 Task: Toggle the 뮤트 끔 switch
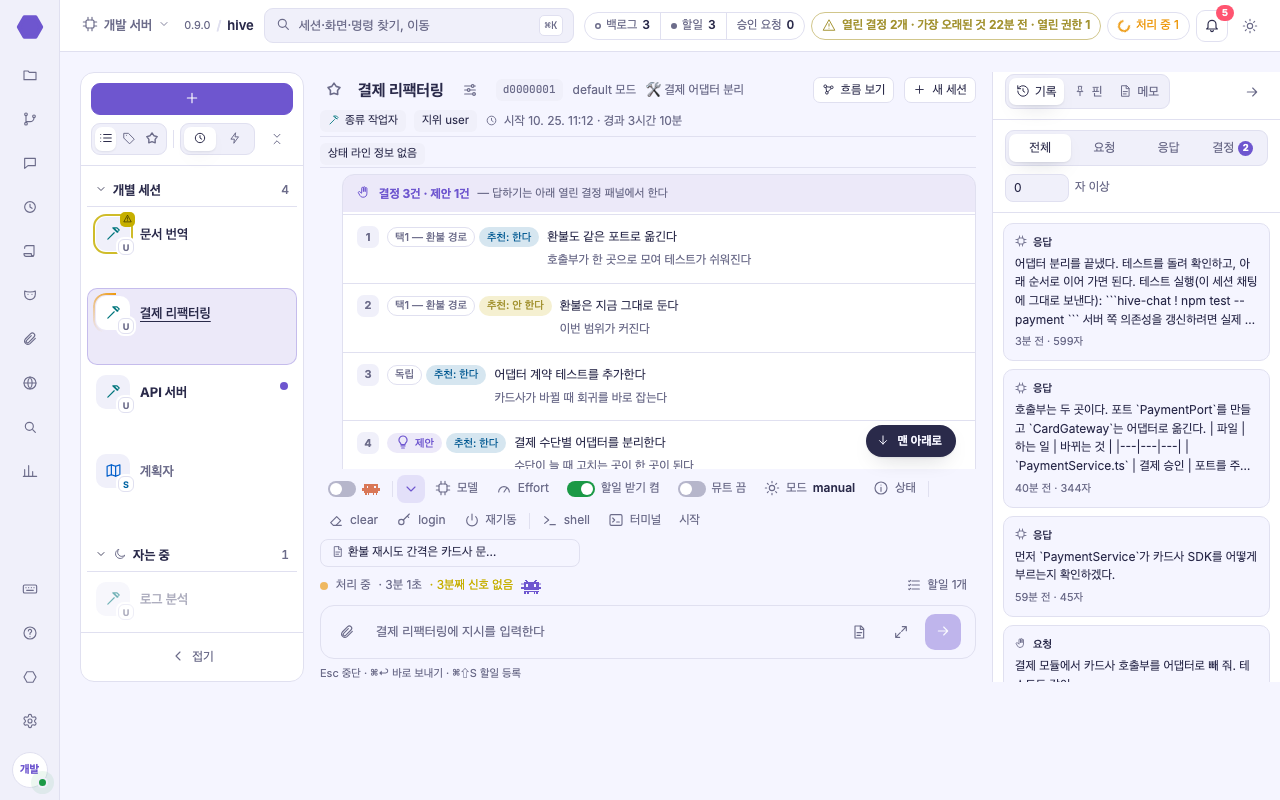[692, 489]
